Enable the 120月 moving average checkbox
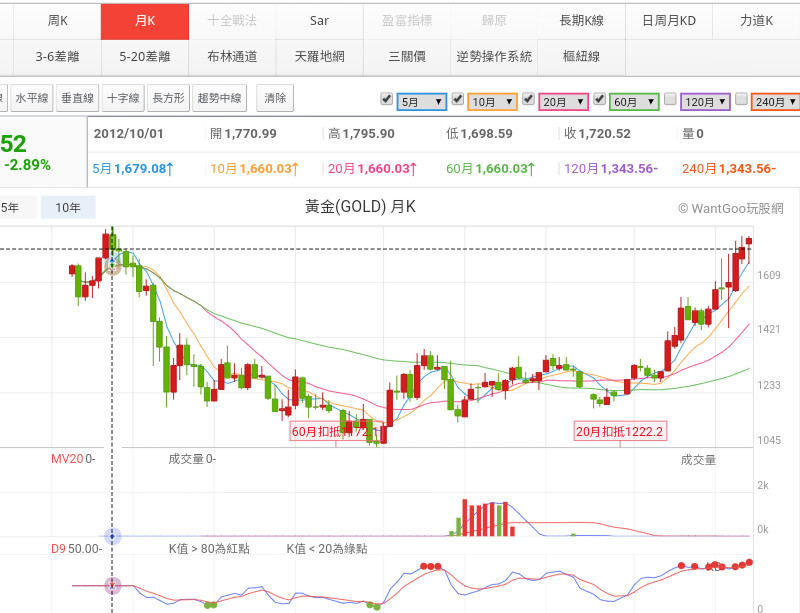 point(671,100)
